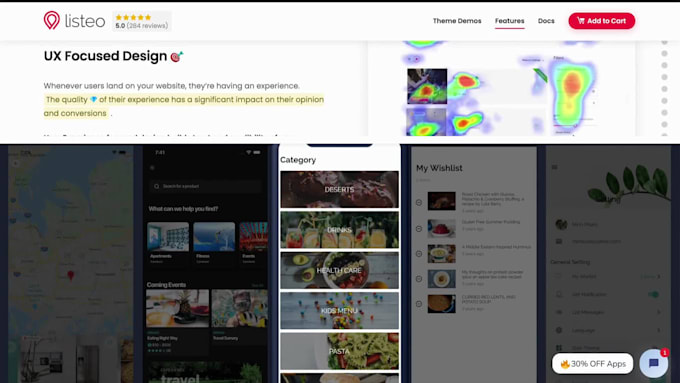Click the Category heading text
This screenshot has width=680, height=383.
(x=298, y=160)
